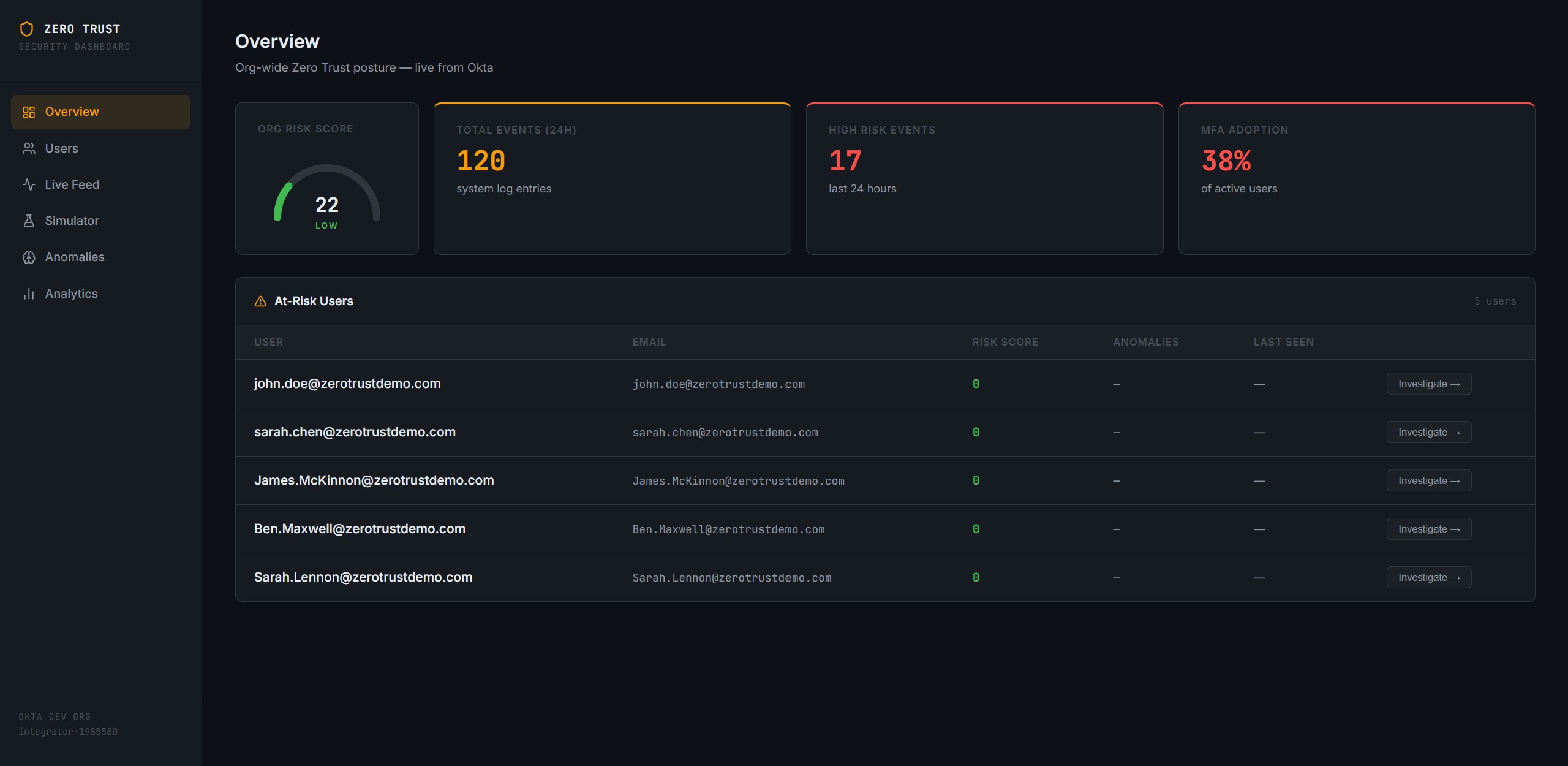The image size is (1568, 766).
Task: Click user name sarah.chen@zerotrustdemo.com in User column
Action: click(355, 432)
